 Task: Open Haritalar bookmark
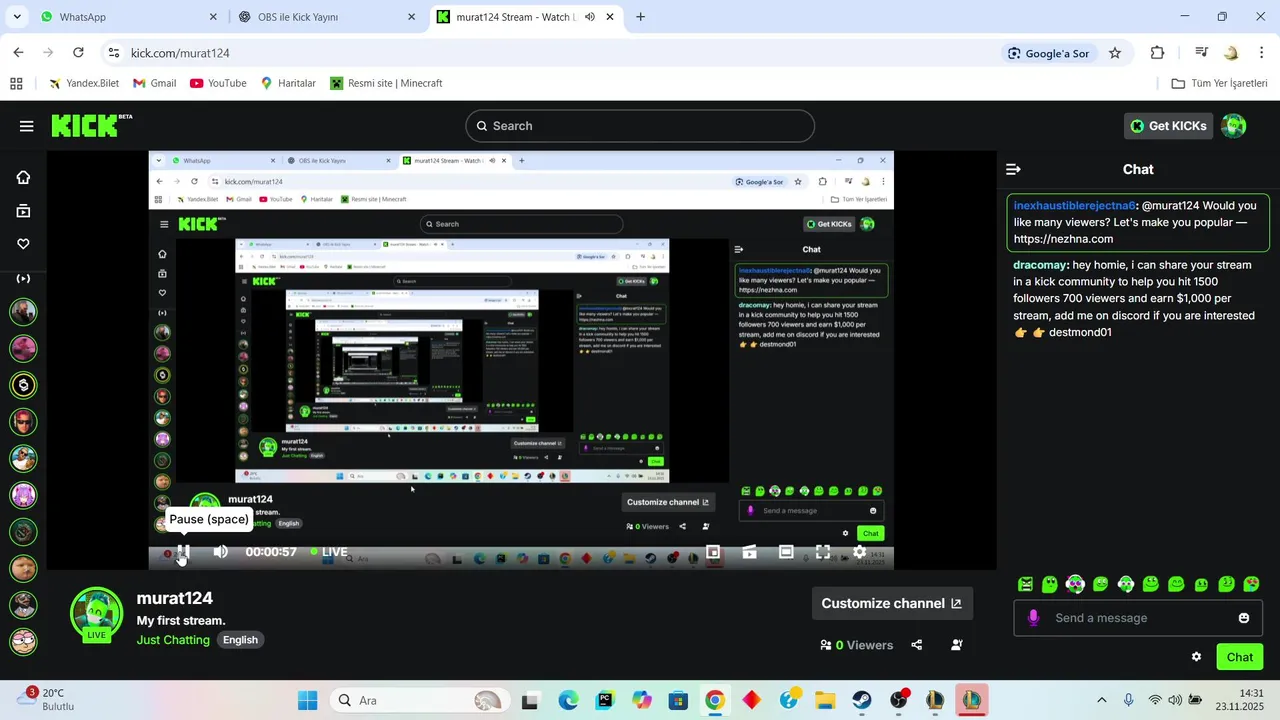(288, 83)
